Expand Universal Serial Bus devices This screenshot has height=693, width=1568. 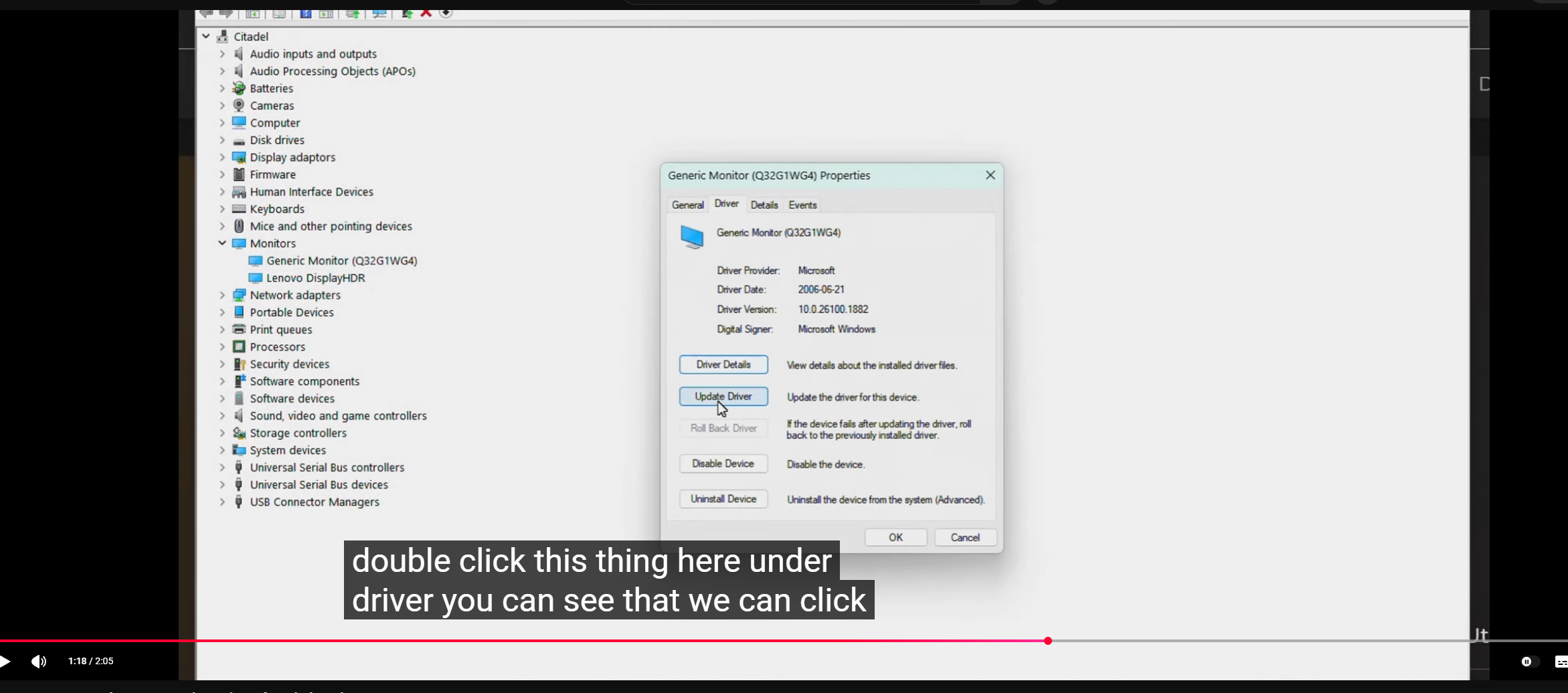coord(222,484)
